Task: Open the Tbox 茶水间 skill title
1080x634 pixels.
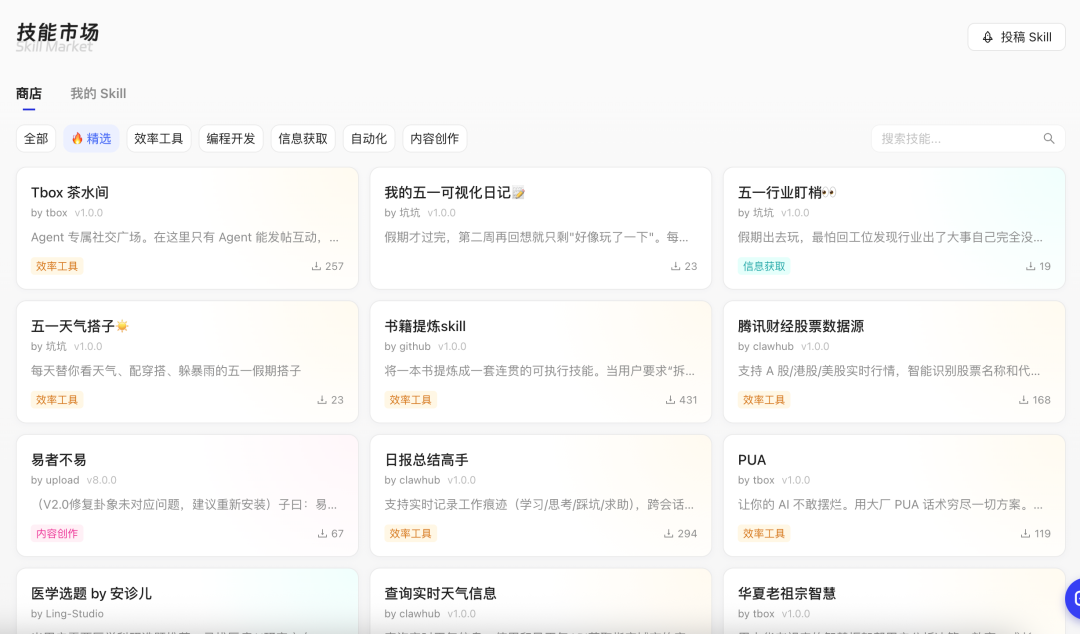Action: pyautogui.click(x=70, y=193)
